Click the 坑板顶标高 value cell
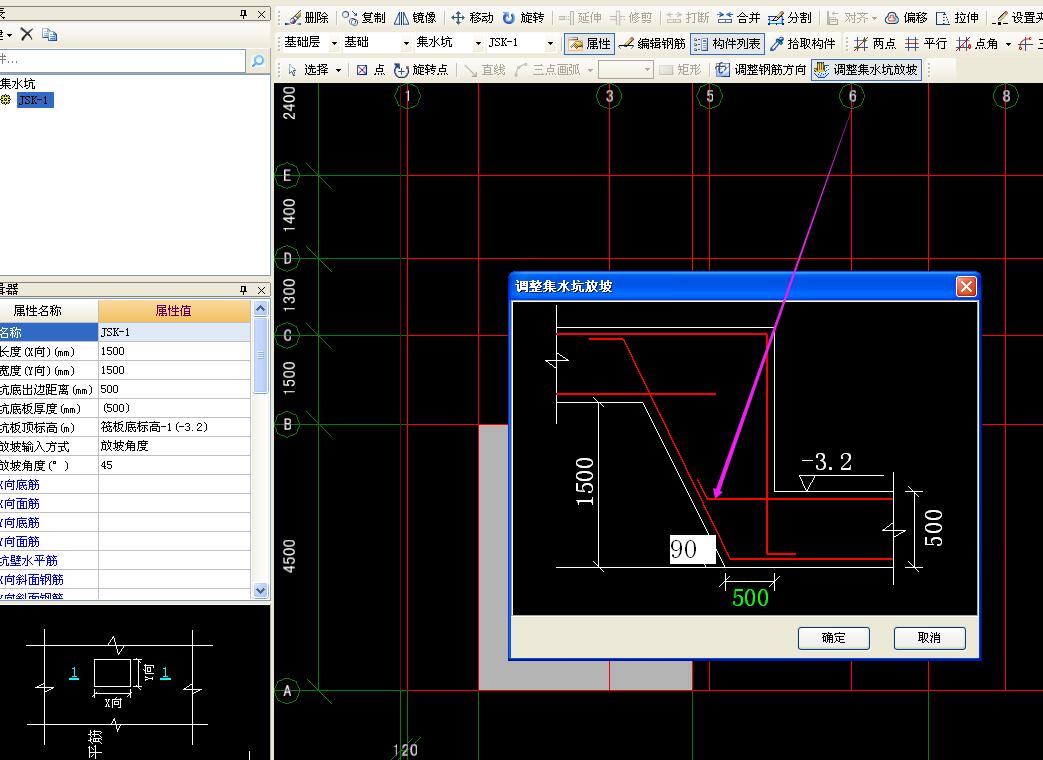 tap(174, 427)
